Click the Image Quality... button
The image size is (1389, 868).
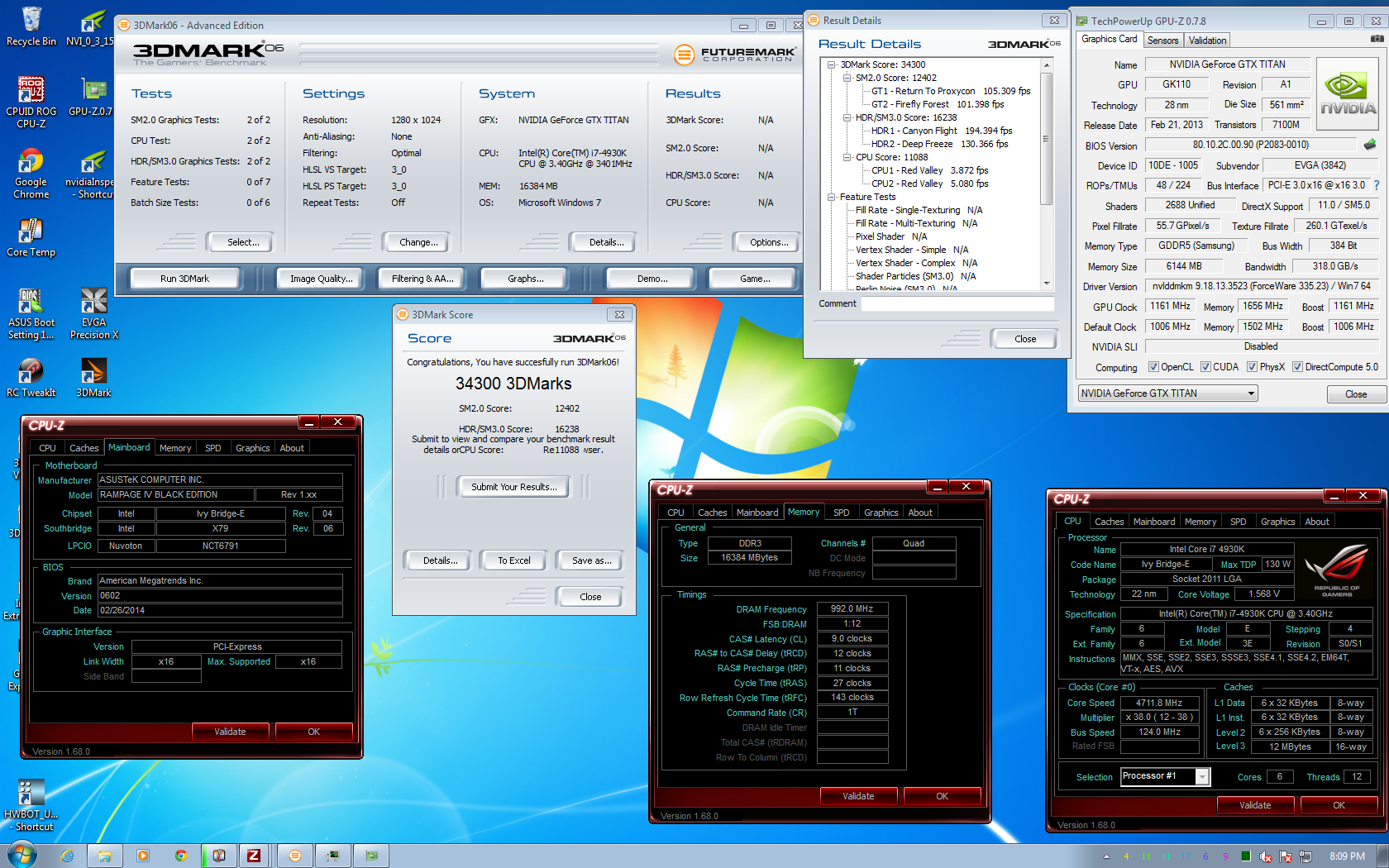click(322, 279)
